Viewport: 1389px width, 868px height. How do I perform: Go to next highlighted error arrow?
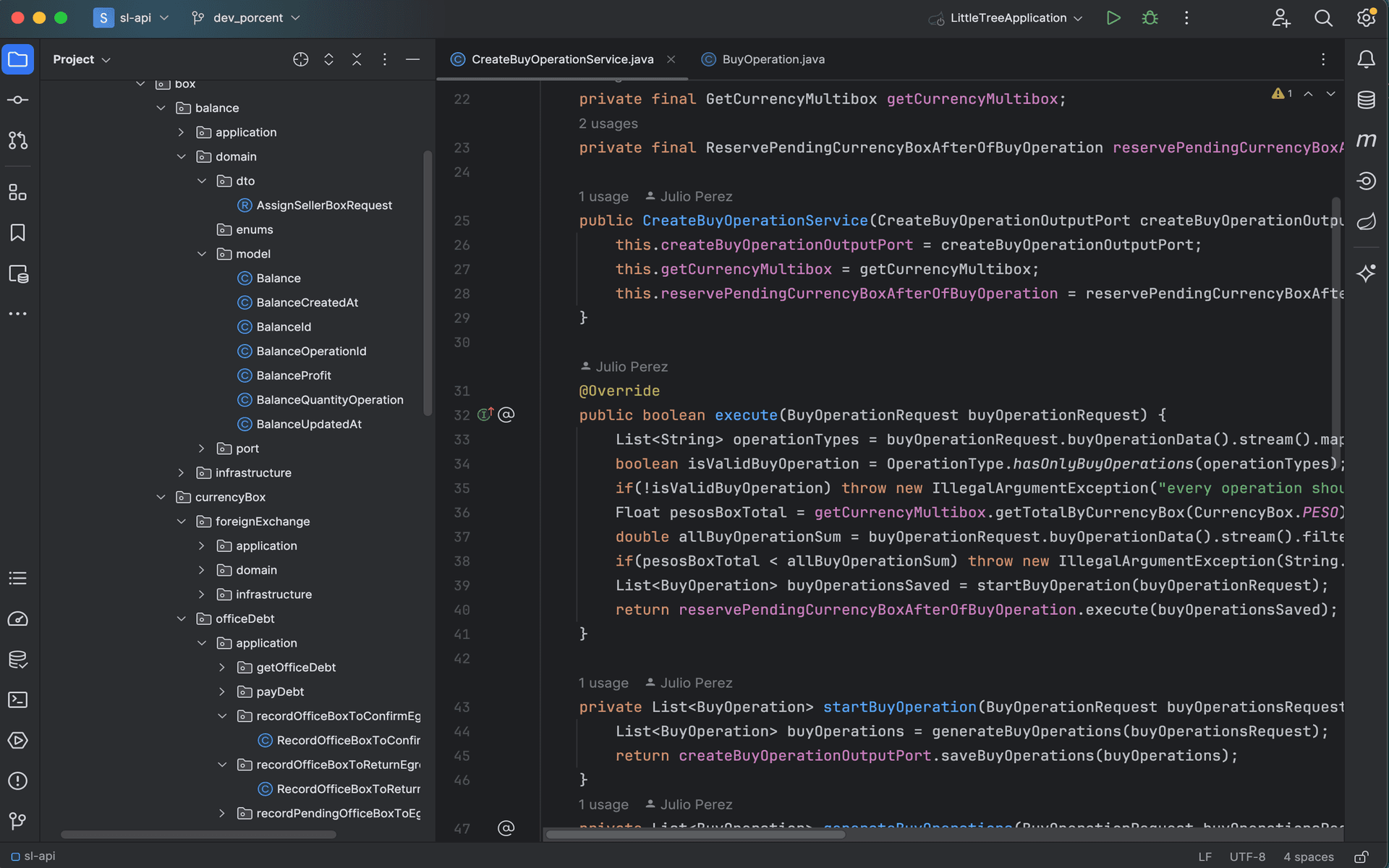pos(1330,94)
